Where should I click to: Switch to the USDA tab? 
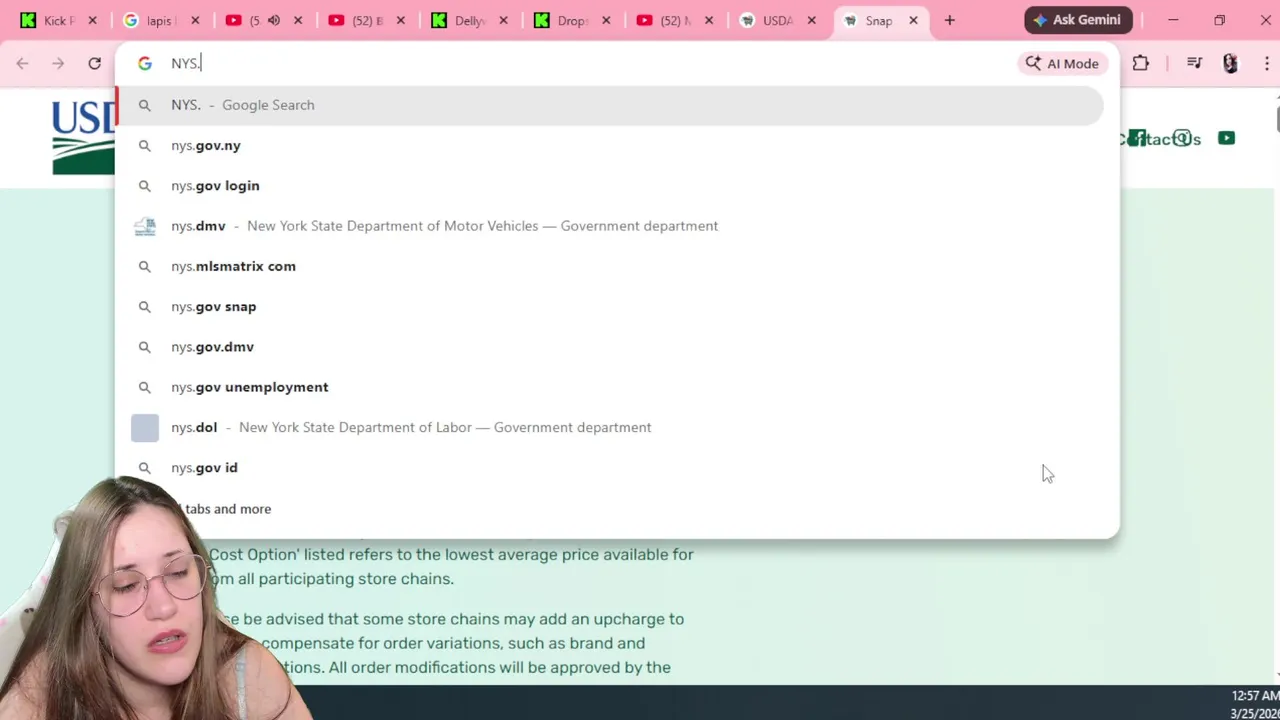(x=776, y=20)
